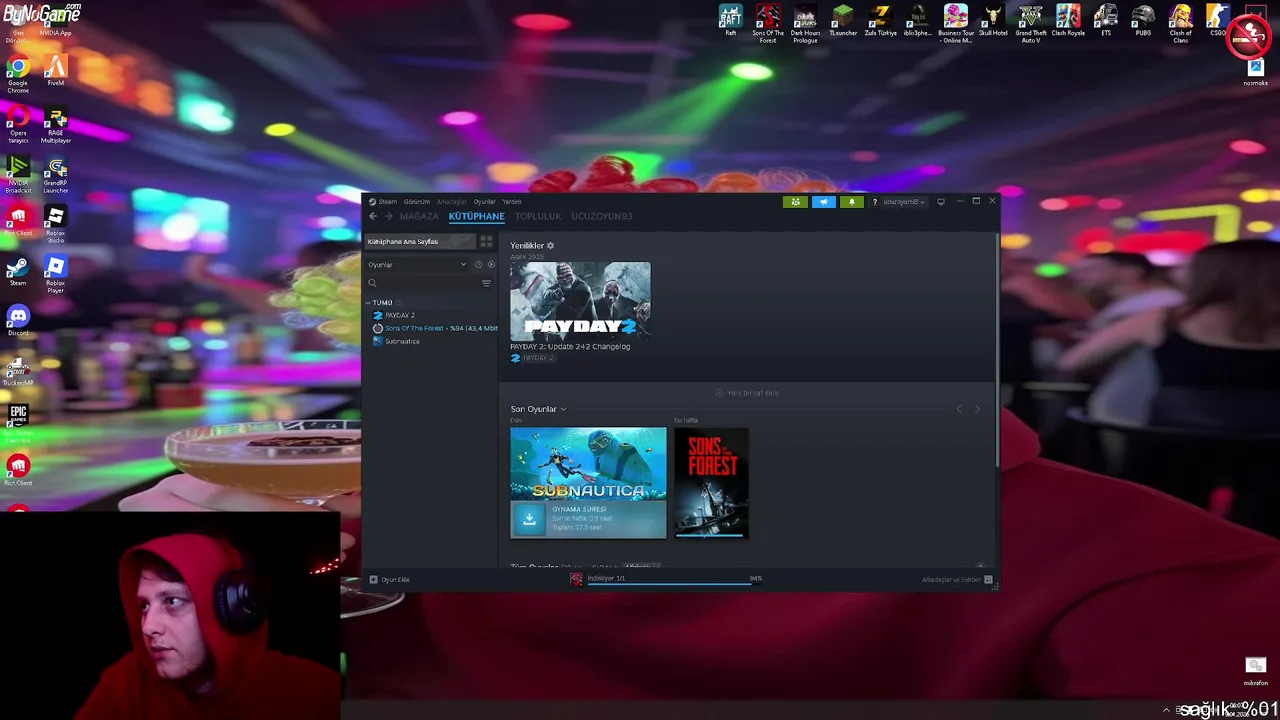Show next items in Son Oyunlar shelf
Viewport: 1280px width, 720px height.
tap(978, 409)
